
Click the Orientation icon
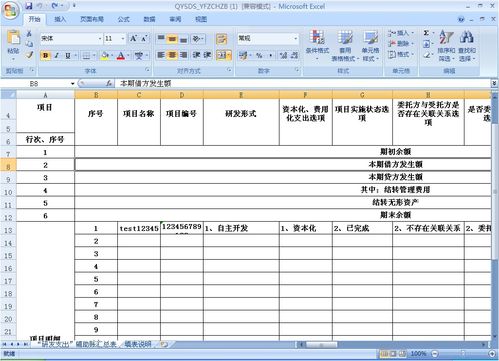[x=197, y=39]
